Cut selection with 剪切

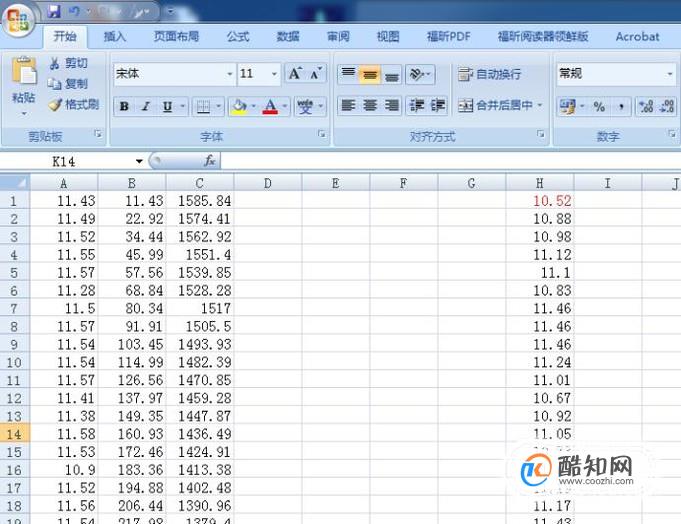tap(68, 63)
